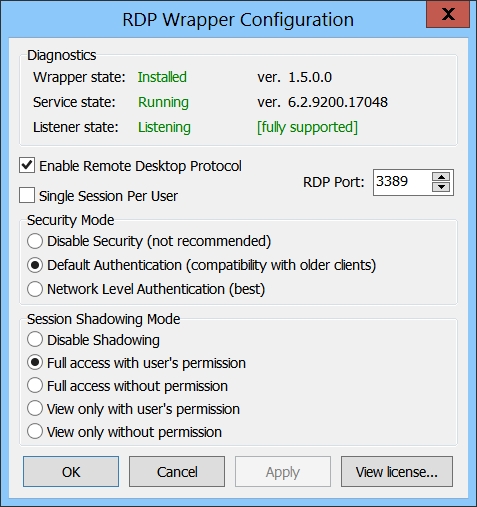Increase RDP Port with up arrow
This screenshot has width=477, height=507.
click(x=441, y=177)
